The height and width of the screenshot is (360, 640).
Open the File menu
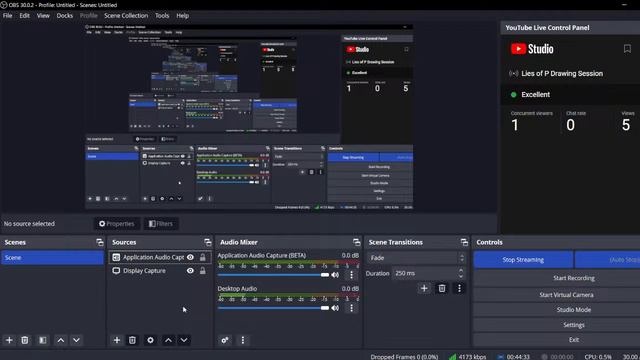(7, 16)
